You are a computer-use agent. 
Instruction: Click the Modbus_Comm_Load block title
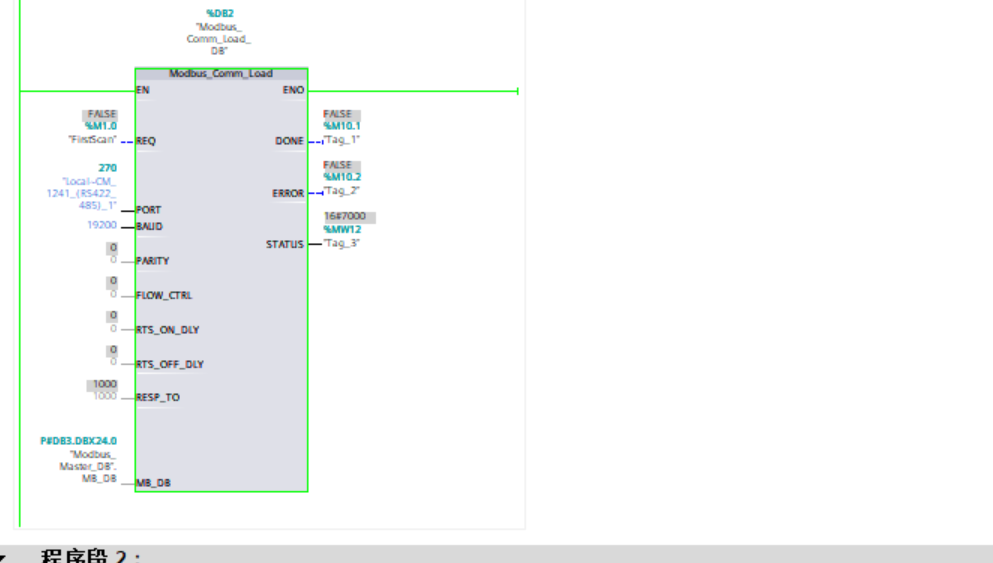(220, 74)
